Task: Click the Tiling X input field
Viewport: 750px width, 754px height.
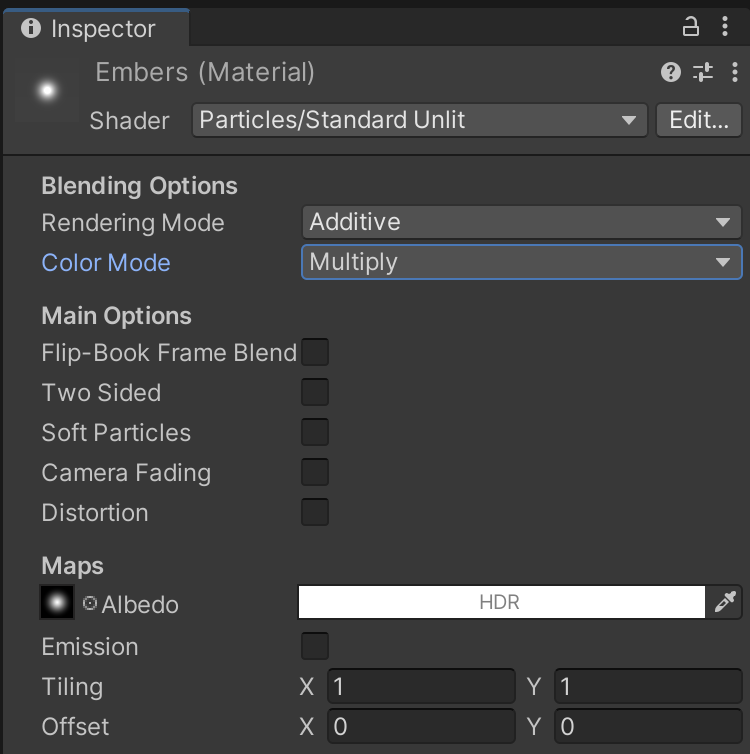Action: (x=420, y=687)
